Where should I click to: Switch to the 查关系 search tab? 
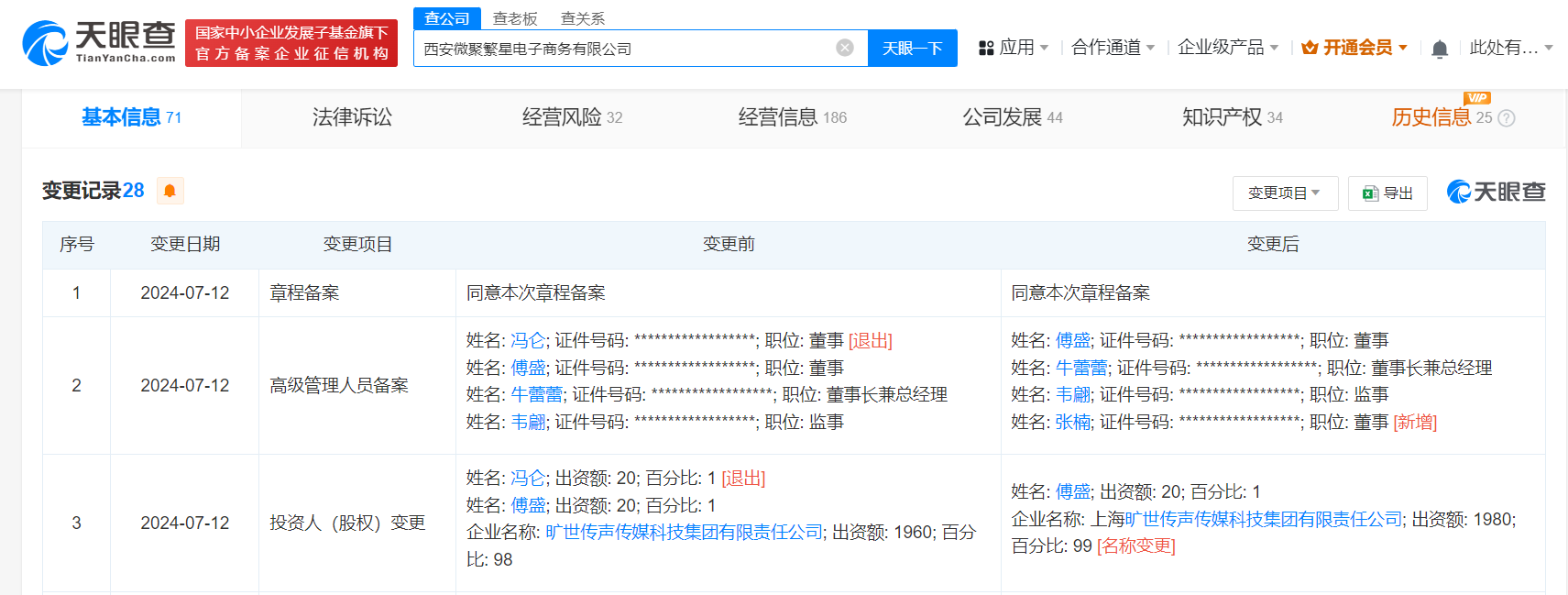(583, 18)
